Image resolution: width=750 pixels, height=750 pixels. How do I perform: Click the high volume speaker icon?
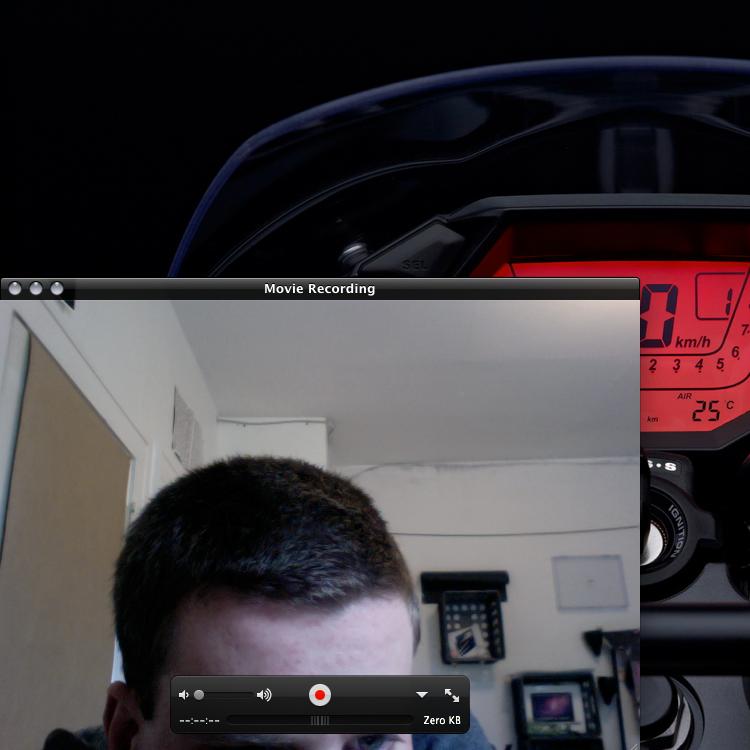tap(264, 695)
